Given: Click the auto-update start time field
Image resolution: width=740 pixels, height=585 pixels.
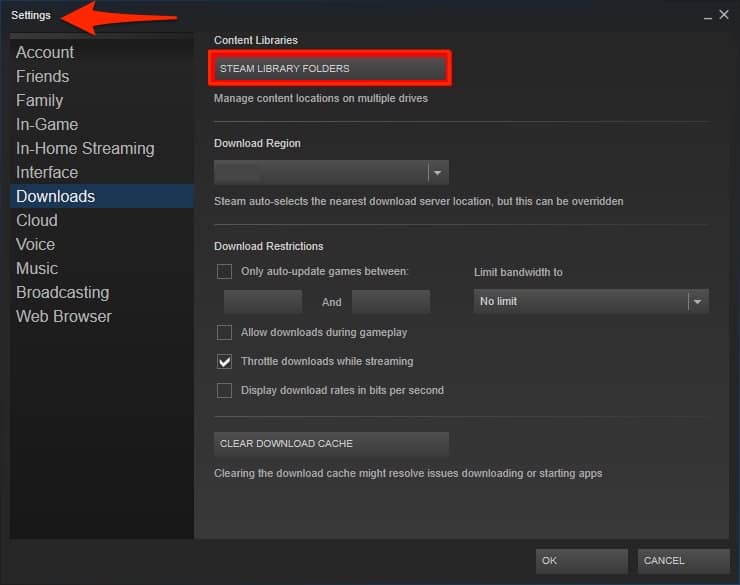Looking at the screenshot, I should pos(263,302).
